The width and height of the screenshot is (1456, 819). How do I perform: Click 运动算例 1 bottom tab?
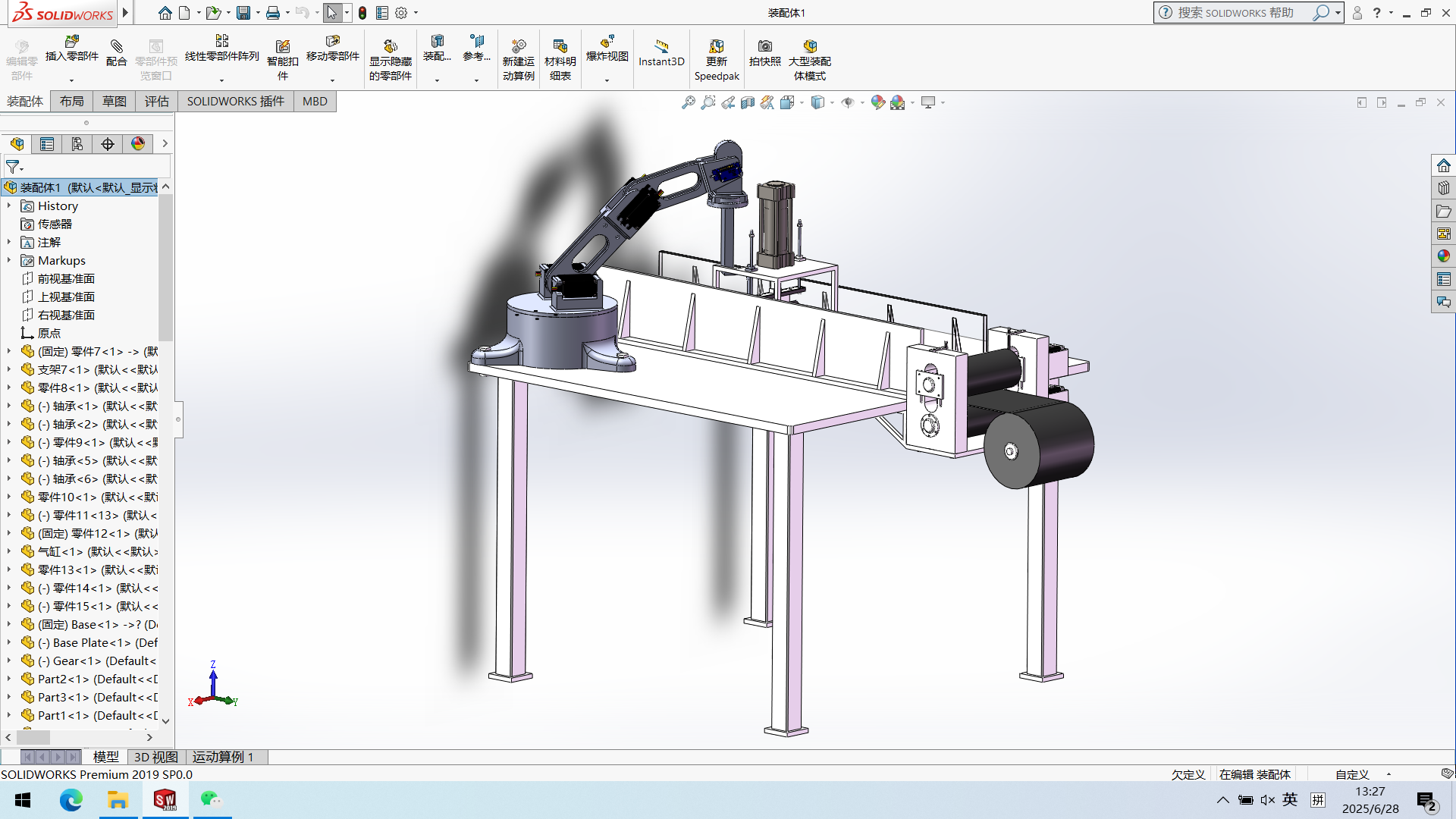(222, 757)
